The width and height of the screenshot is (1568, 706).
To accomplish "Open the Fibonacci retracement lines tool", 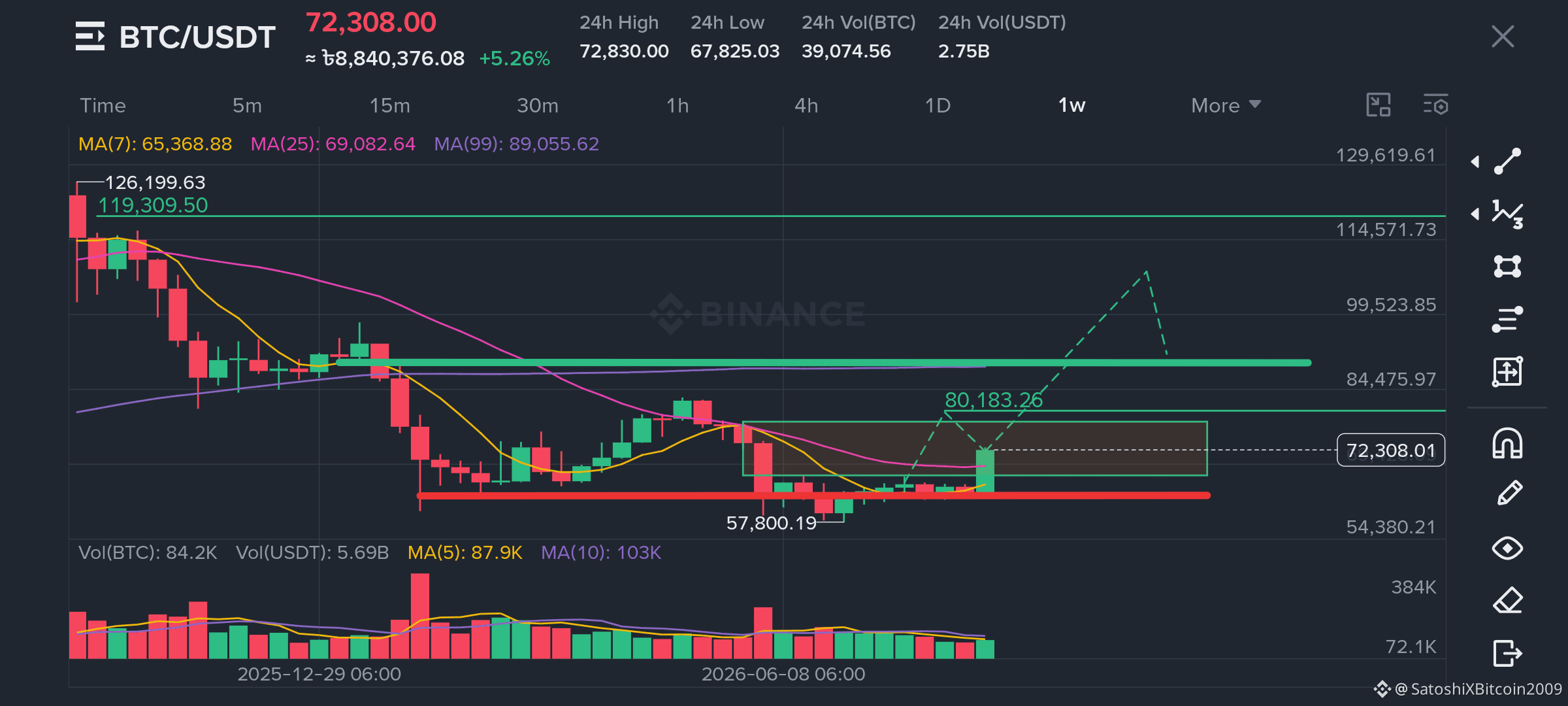I will (1507, 319).
